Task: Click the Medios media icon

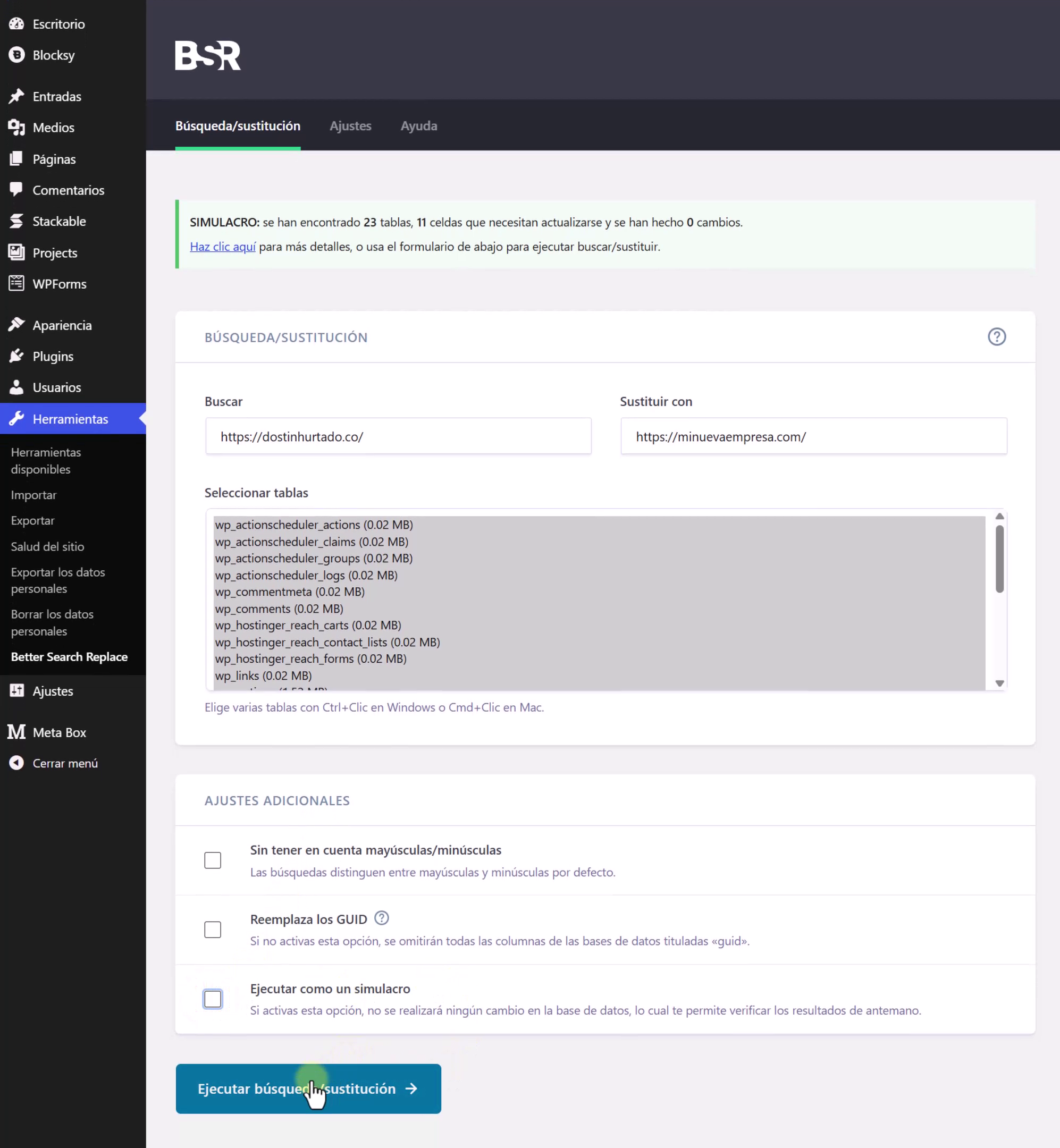Action: click(16, 128)
